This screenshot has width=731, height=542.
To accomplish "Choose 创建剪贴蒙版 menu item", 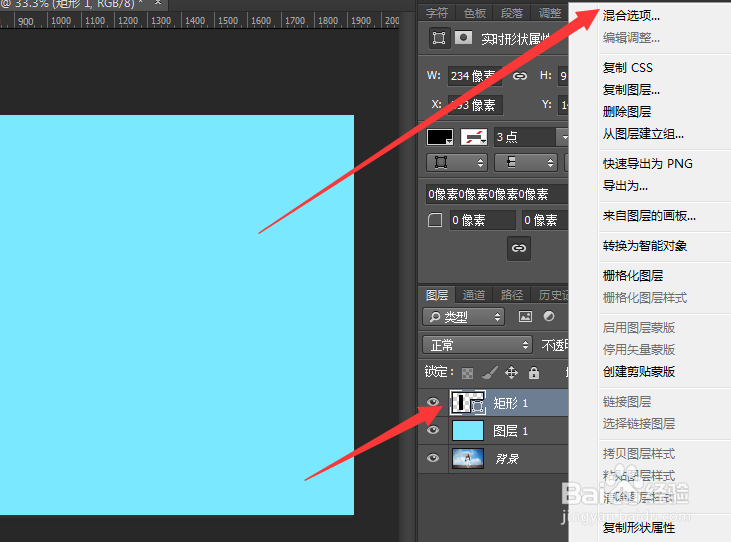I will [x=639, y=371].
